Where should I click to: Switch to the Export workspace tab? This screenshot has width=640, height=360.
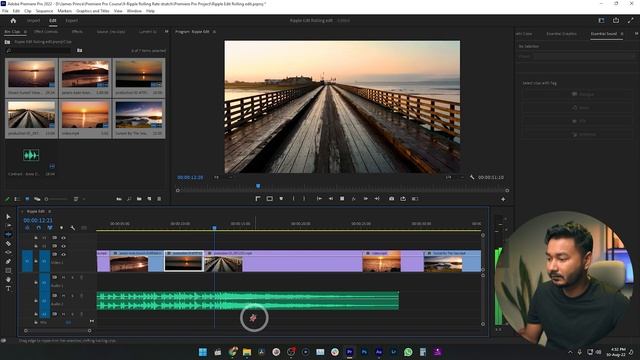tap(71, 20)
